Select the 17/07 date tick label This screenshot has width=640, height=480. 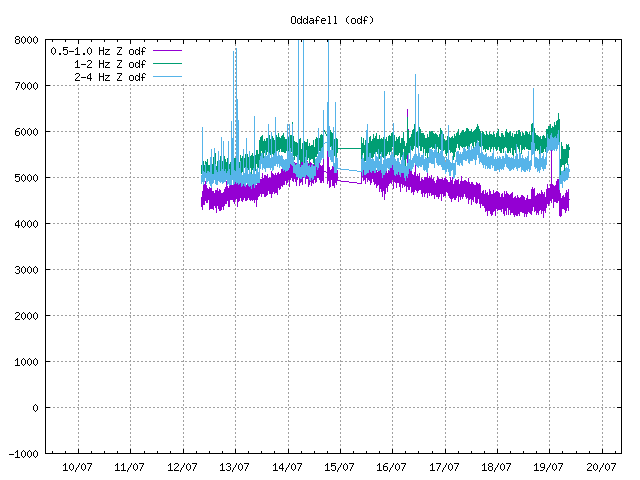click(444, 467)
